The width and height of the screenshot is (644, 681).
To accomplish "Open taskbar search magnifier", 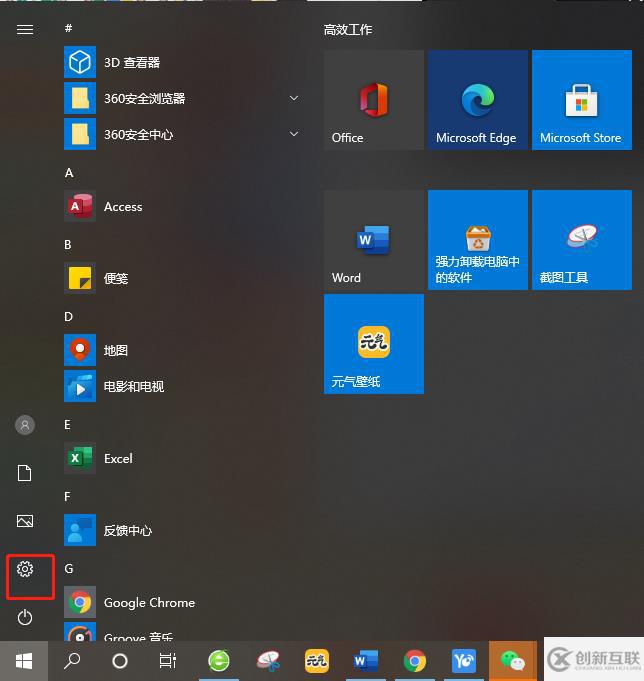I will pyautogui.click(x=72, y=661).
